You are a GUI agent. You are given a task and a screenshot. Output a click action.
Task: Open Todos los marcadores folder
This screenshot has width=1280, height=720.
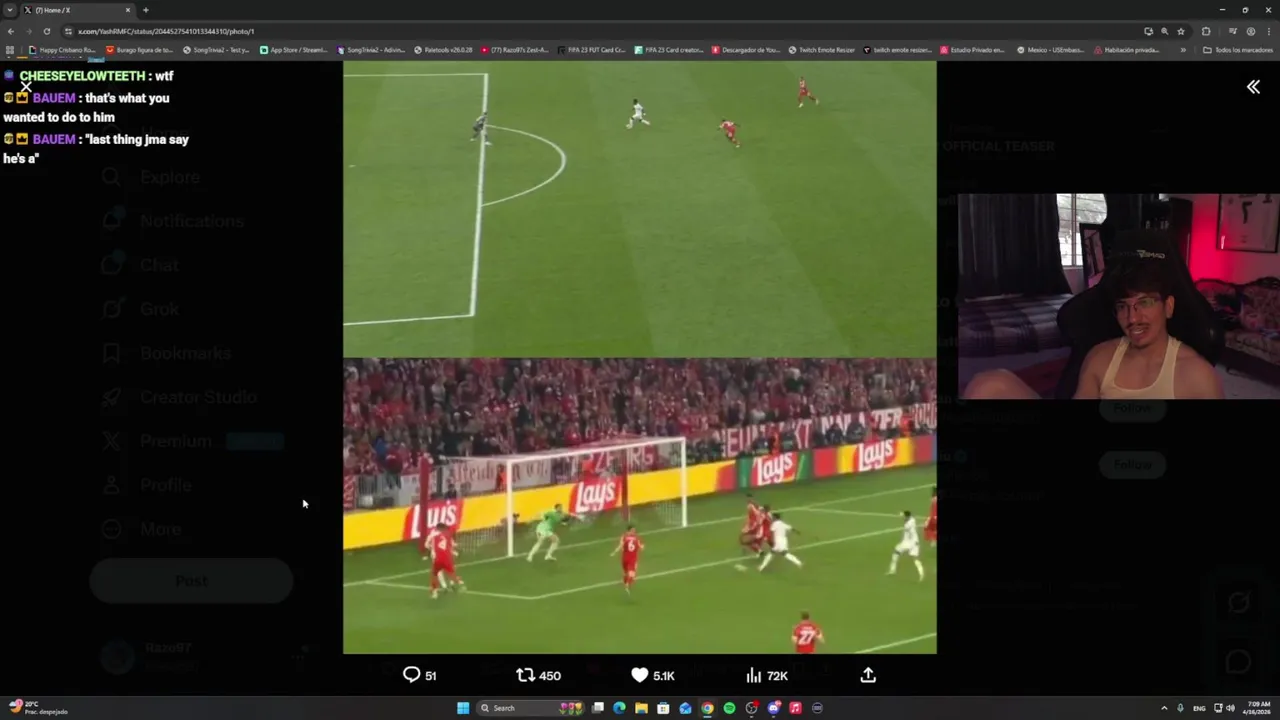pos(1238,50)
